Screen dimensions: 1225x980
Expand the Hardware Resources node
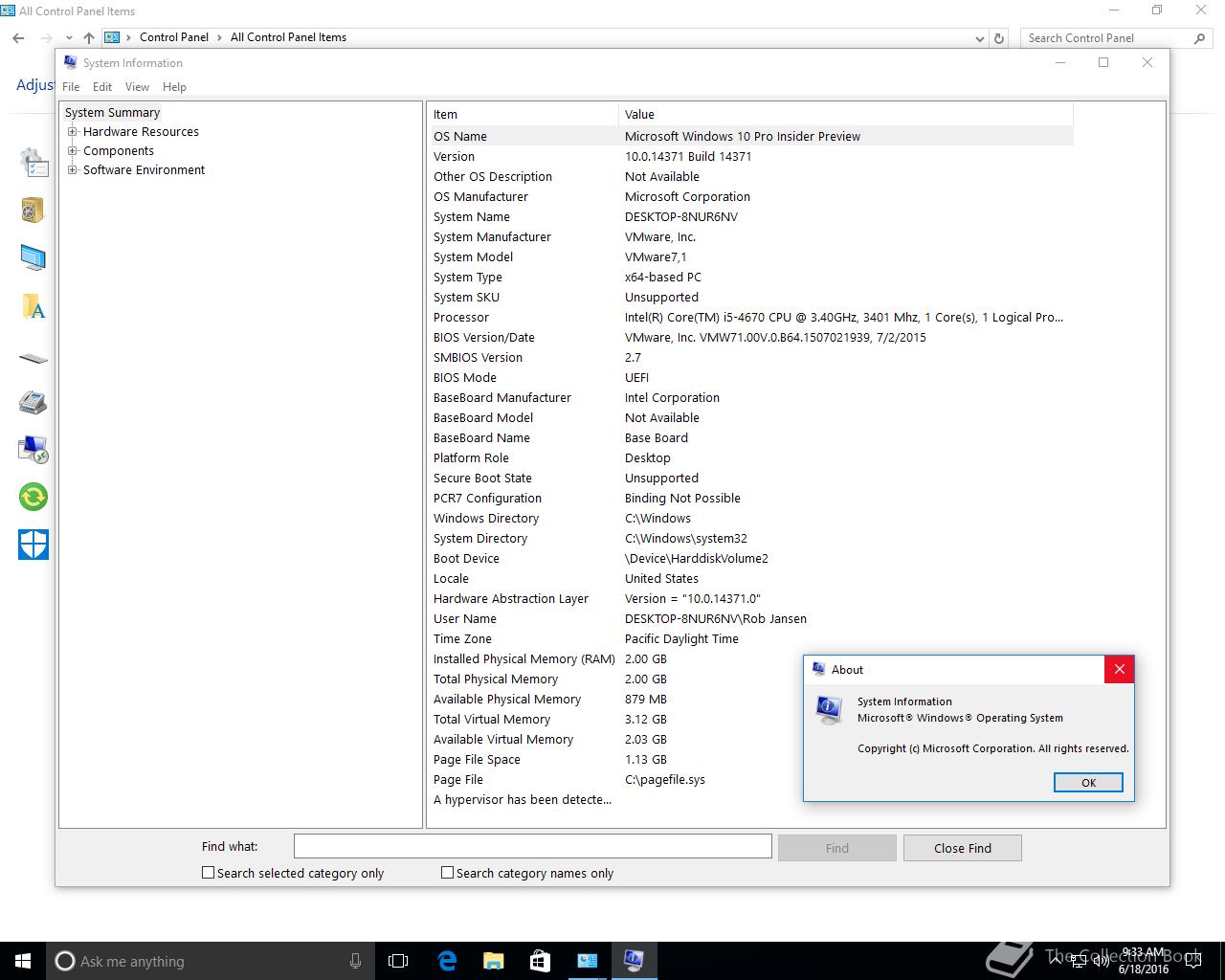click(72, 132)
